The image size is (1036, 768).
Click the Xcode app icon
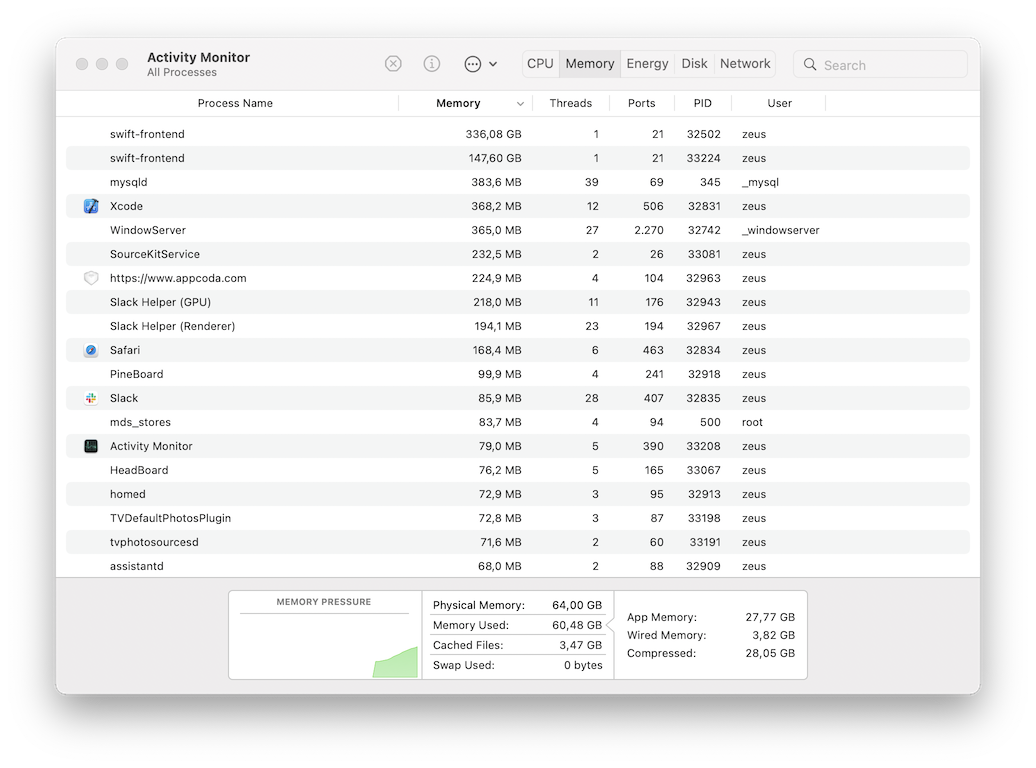point(91,206)
